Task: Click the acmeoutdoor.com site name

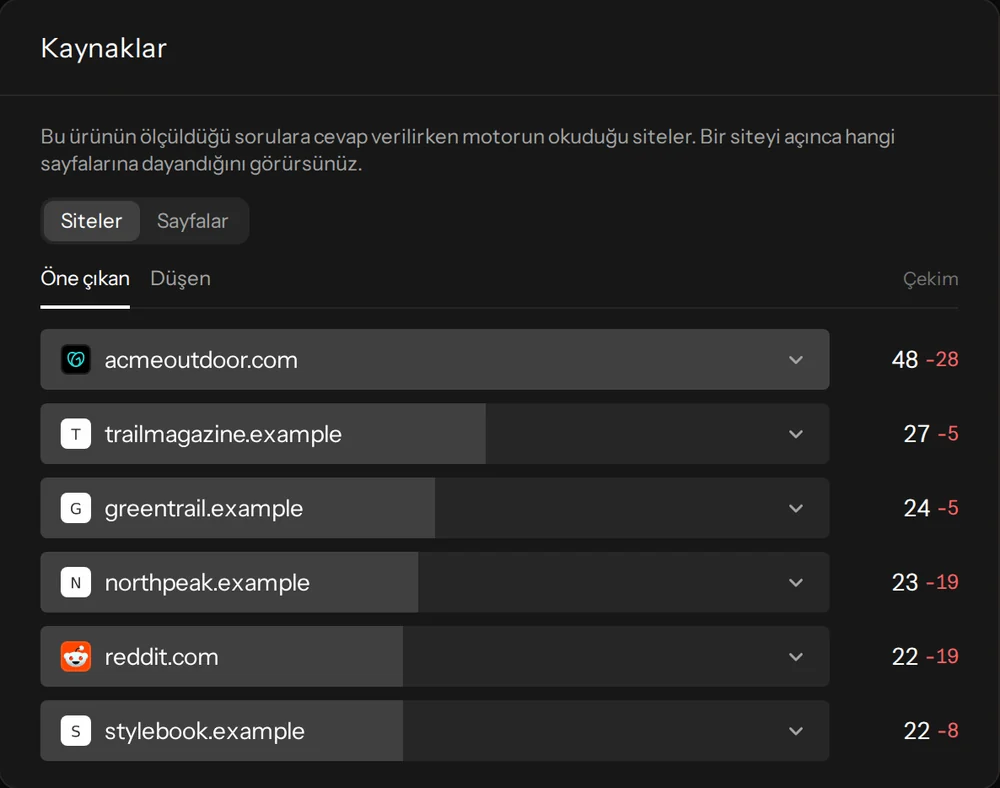Action: tap(201, 360)
